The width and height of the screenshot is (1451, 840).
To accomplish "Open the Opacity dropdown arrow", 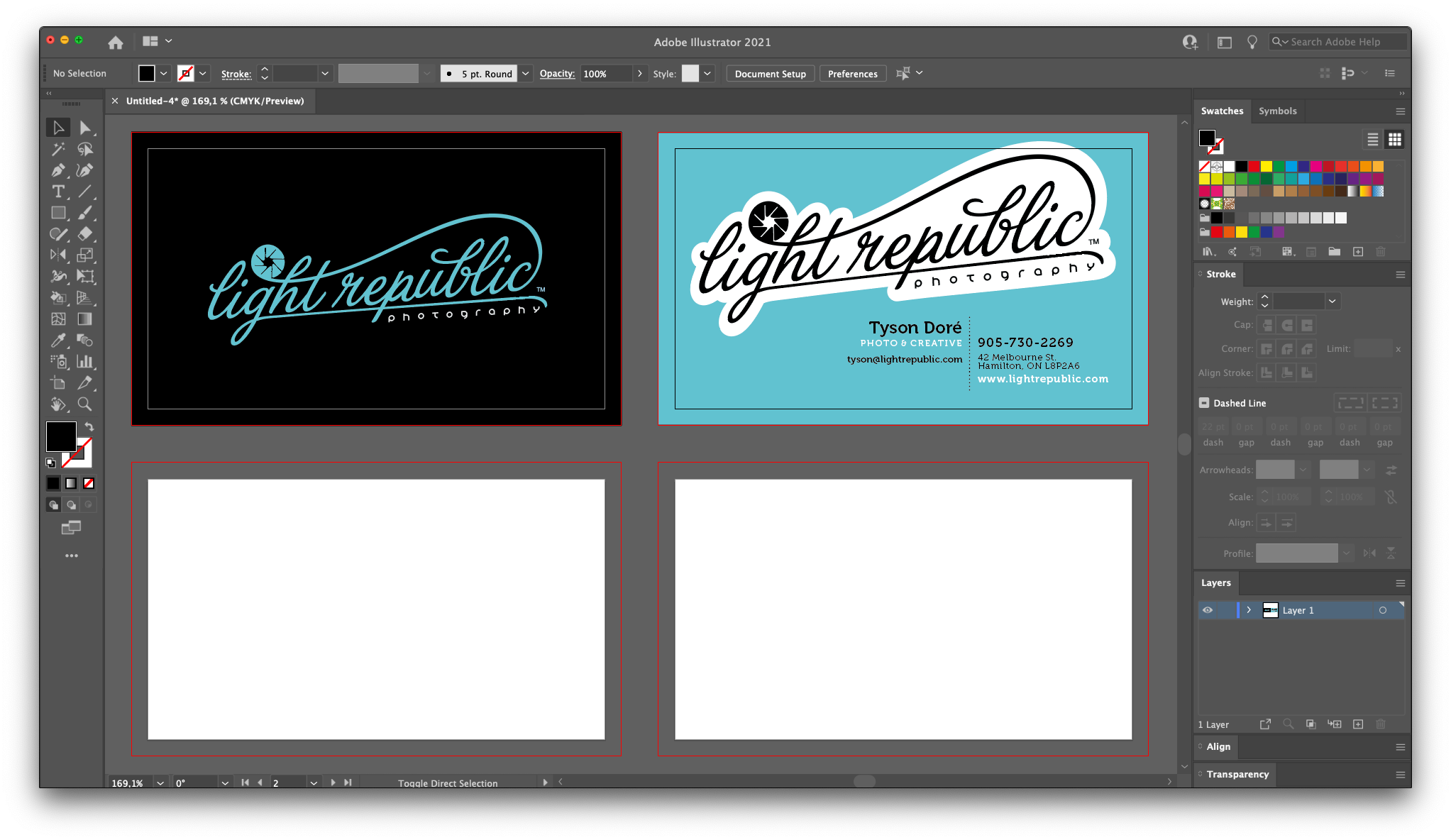I will [x=640, y=74].
